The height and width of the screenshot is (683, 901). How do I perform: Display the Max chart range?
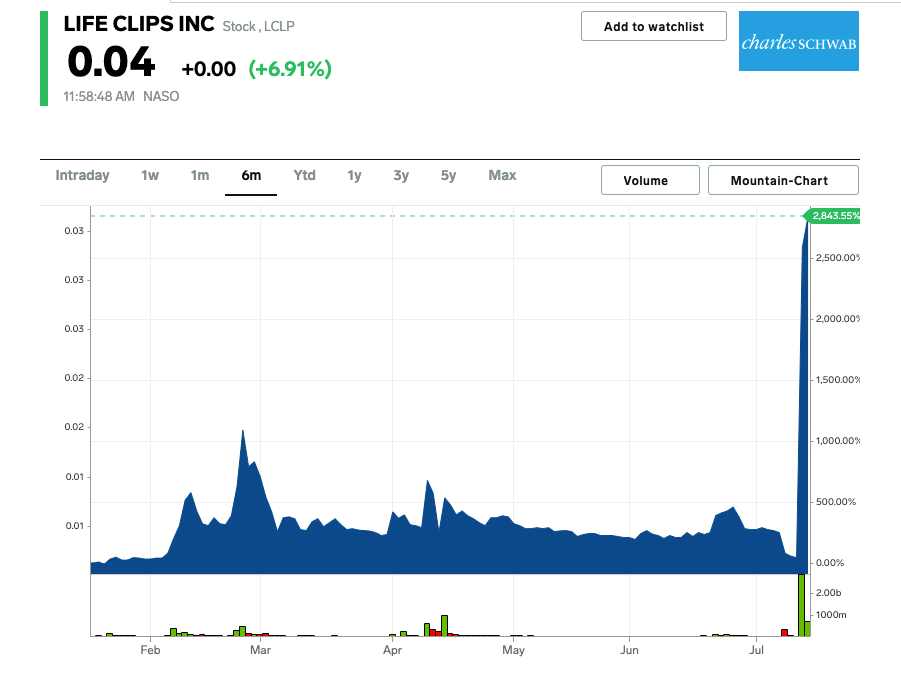coord(502,175)
